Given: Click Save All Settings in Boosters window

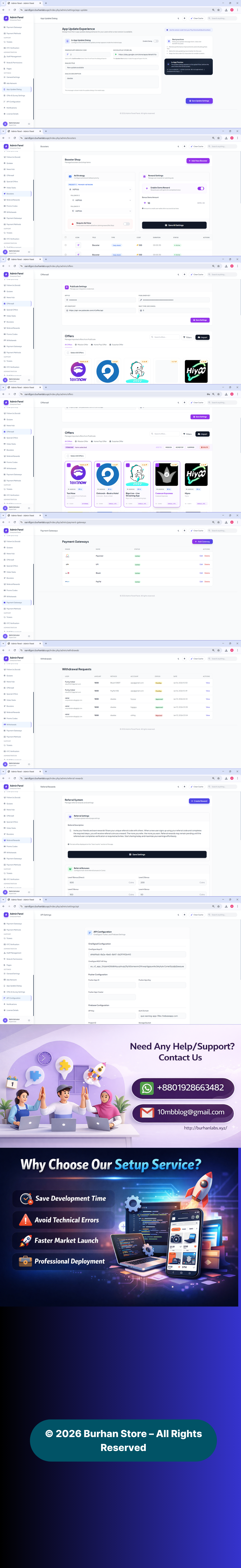Looking at the screenshot, I should pyautogui.click(x=174, y=225).
